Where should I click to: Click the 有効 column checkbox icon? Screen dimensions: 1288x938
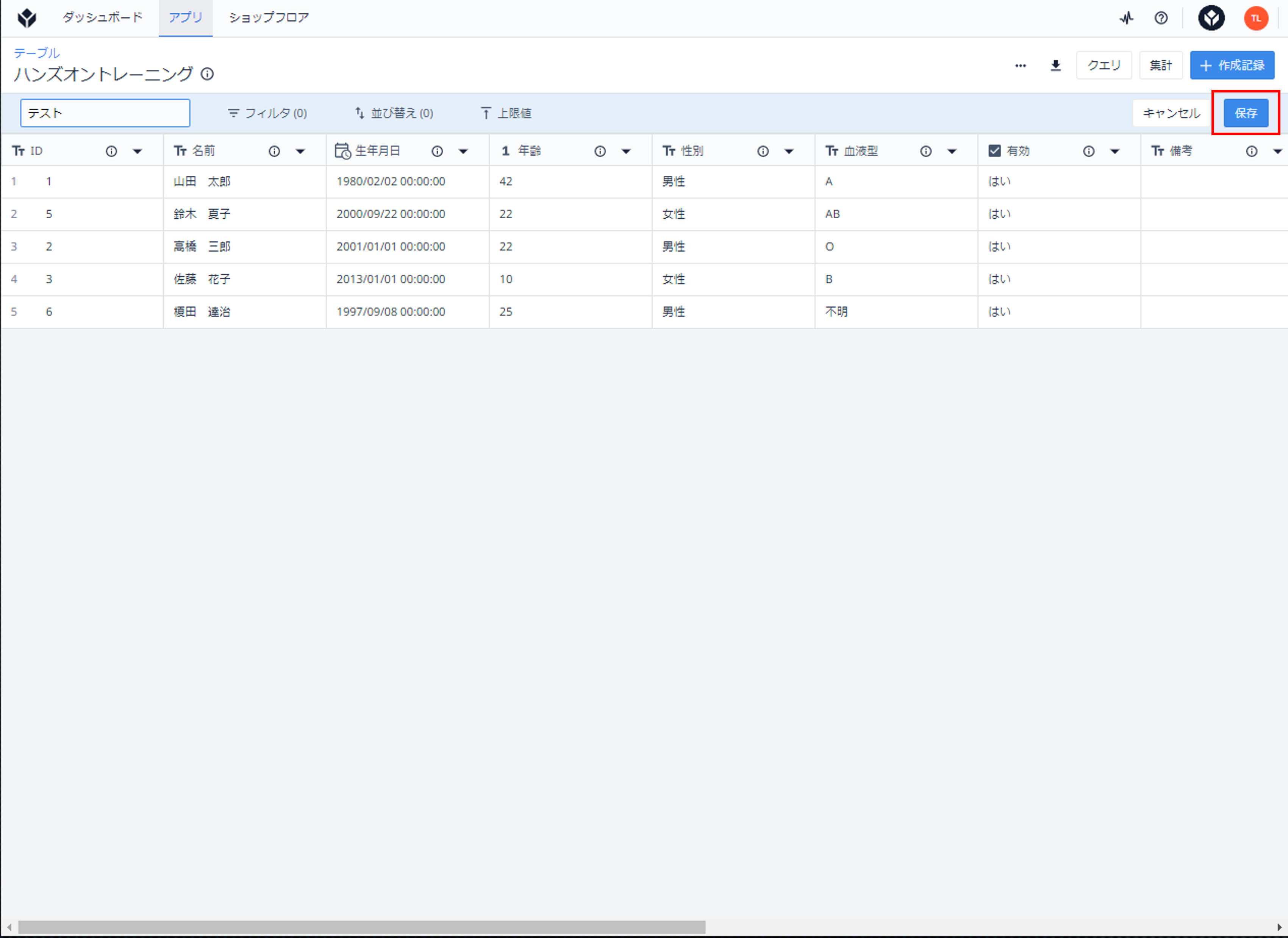click(994, 150)
